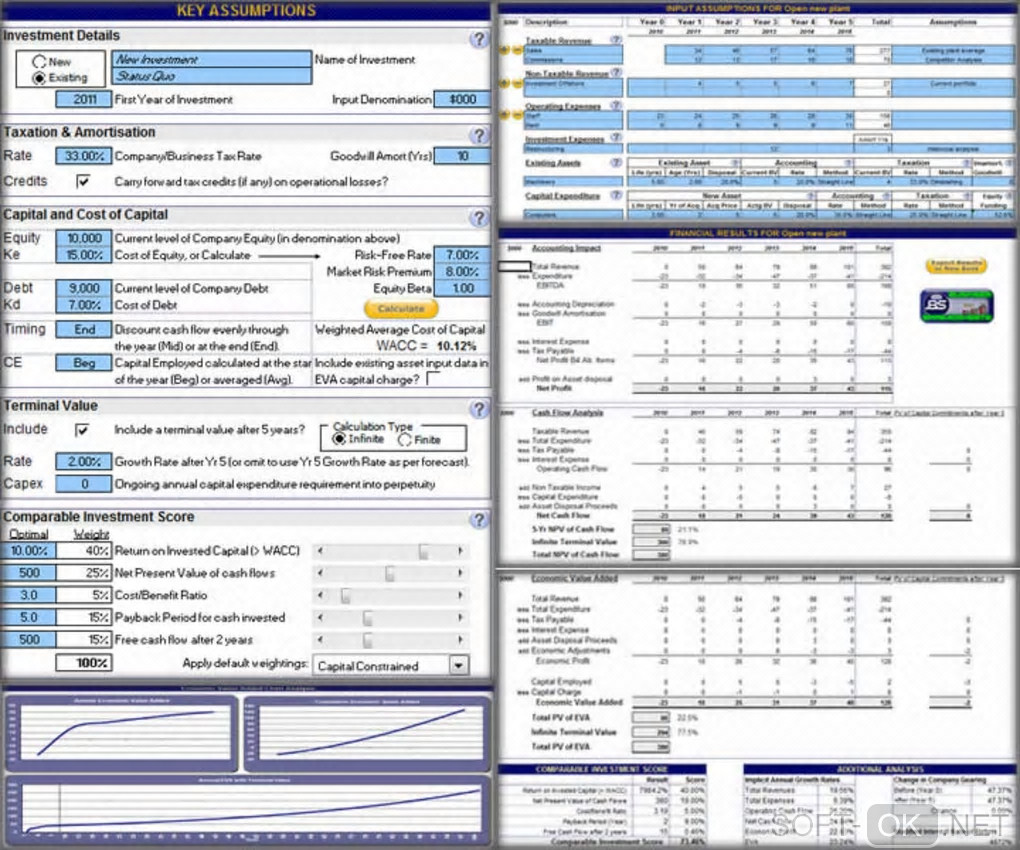Image resolution: width=1020 pixels, height=850 pixels.
Task: Click the CE Beg field
Action: [x=84, y=363]
